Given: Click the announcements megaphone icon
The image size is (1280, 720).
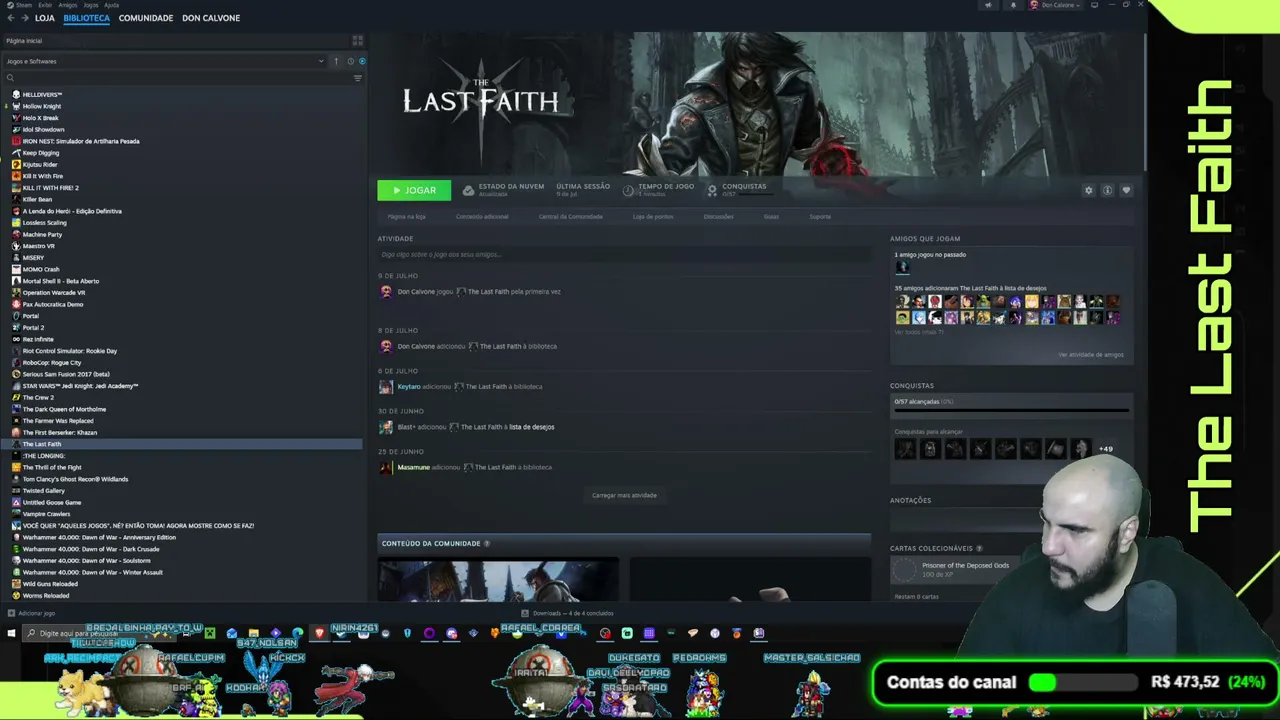Looking at the screenshot, I should tap(988, 5).
